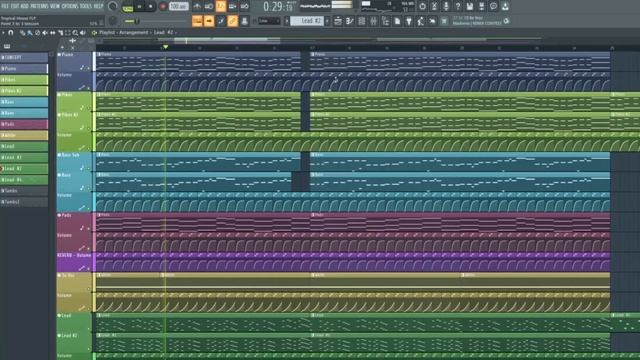
Task: Click the undo history circular-arrow icon
Action: pyautogui.click(x=422, y=6)
